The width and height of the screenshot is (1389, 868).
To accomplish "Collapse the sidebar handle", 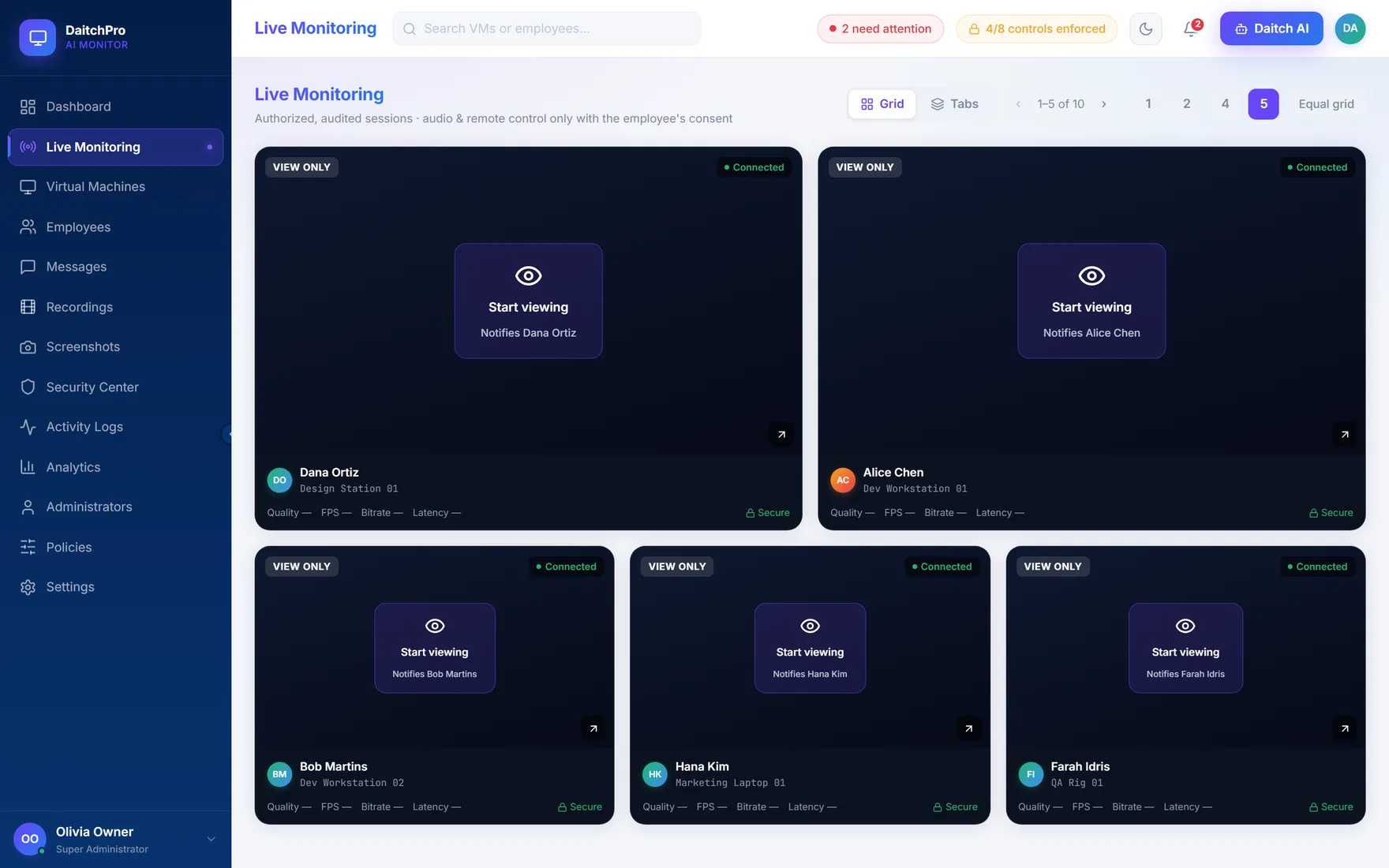I will pyautogui.click(x=228, y=434).
